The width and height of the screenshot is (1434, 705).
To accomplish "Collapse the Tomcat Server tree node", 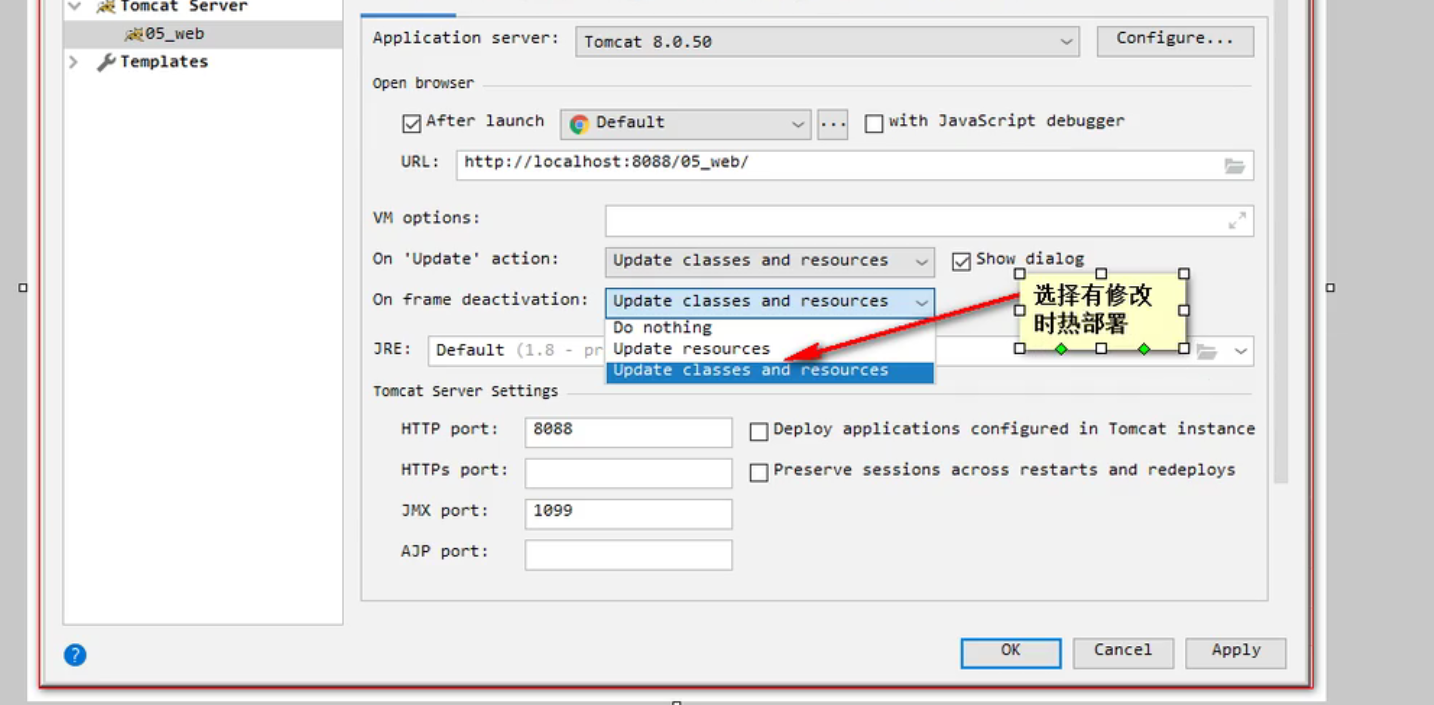I will click(x=75, y=6).
